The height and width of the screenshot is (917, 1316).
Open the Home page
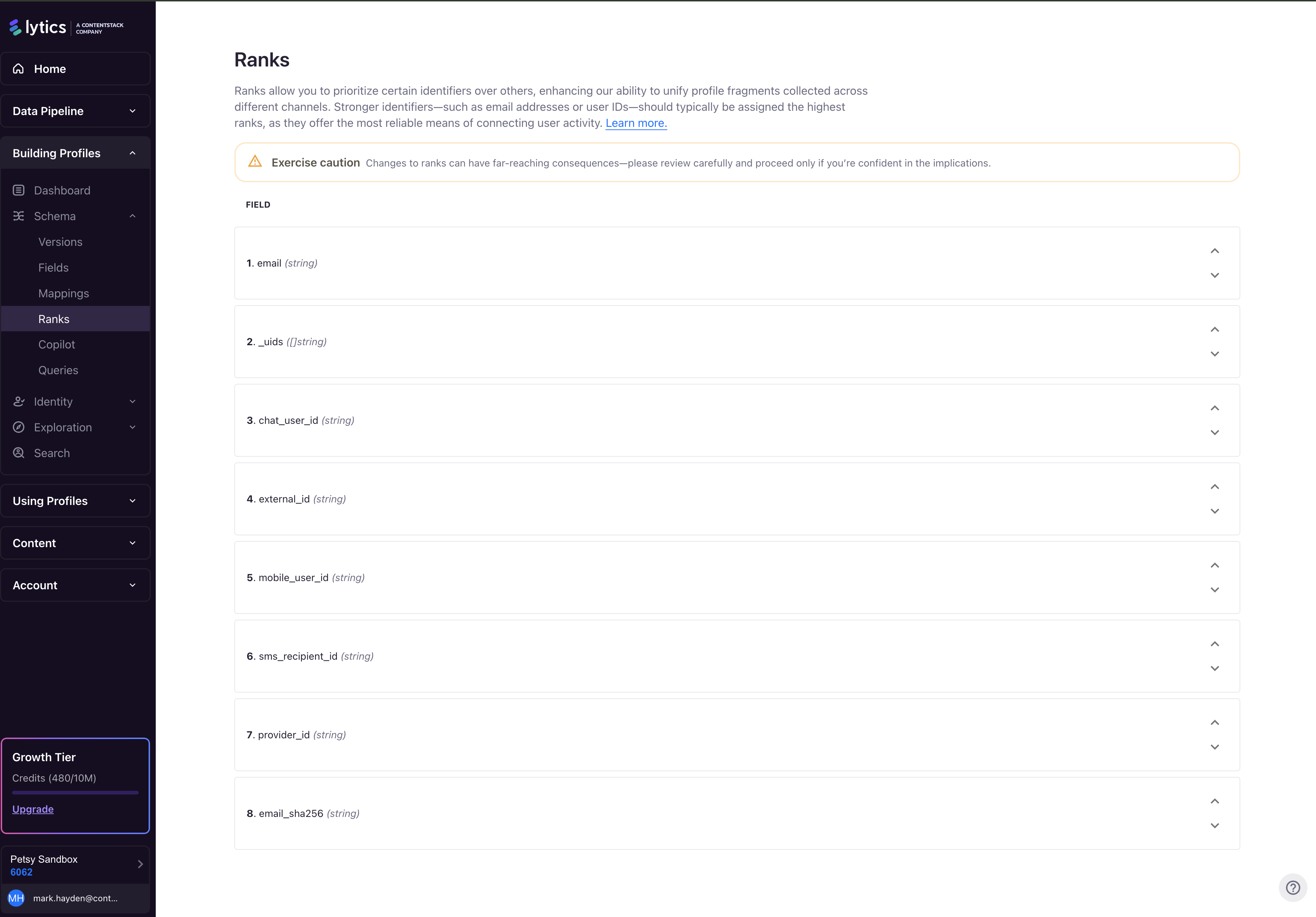point(75,69)
